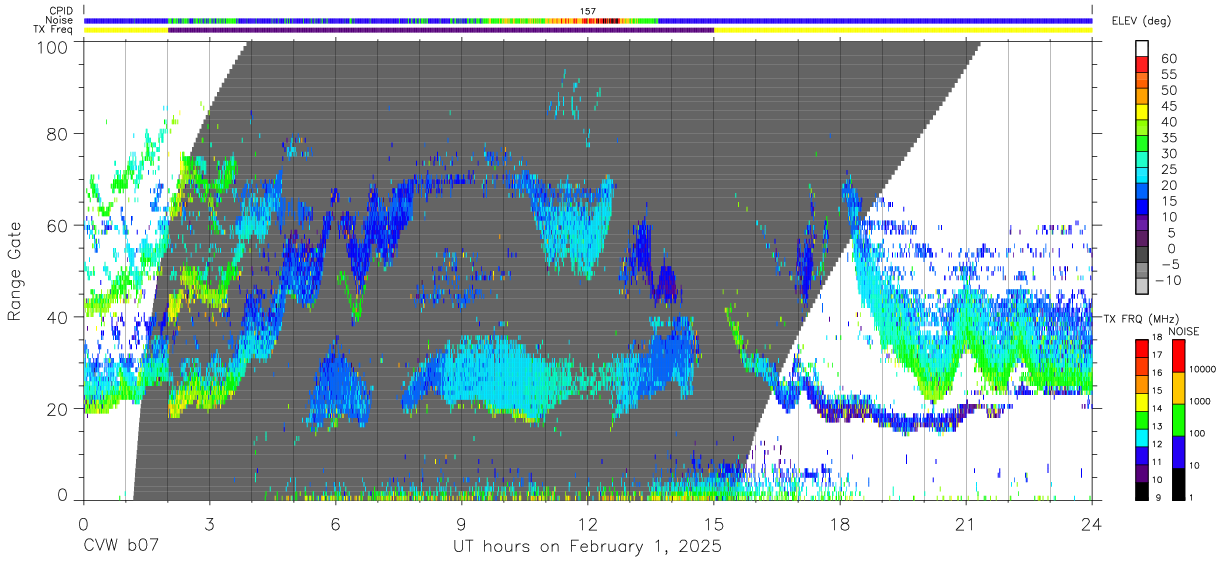Click the TX FRQ legend label "14"
Image resolution: width=1228 pixels, height=567 pixels.
coord(1156,409)
